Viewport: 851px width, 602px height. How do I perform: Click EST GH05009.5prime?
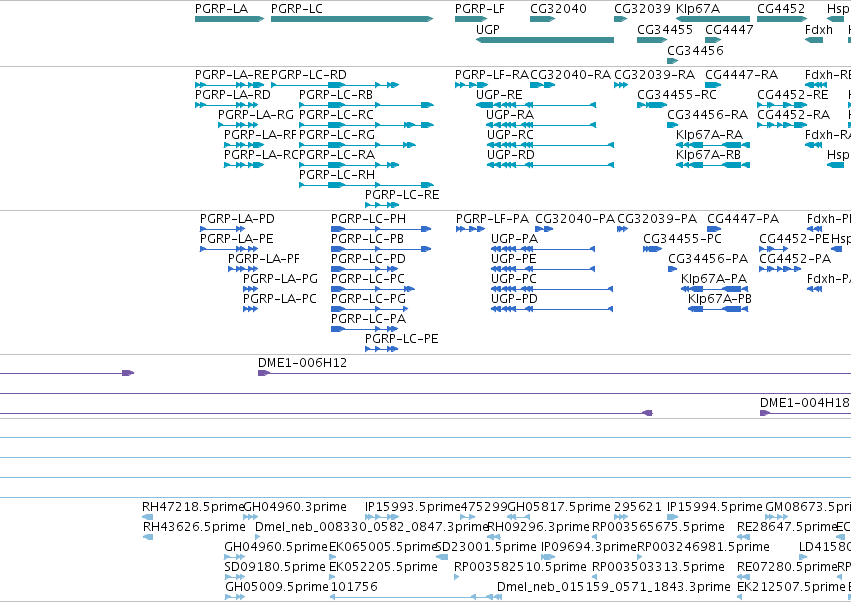234,597
